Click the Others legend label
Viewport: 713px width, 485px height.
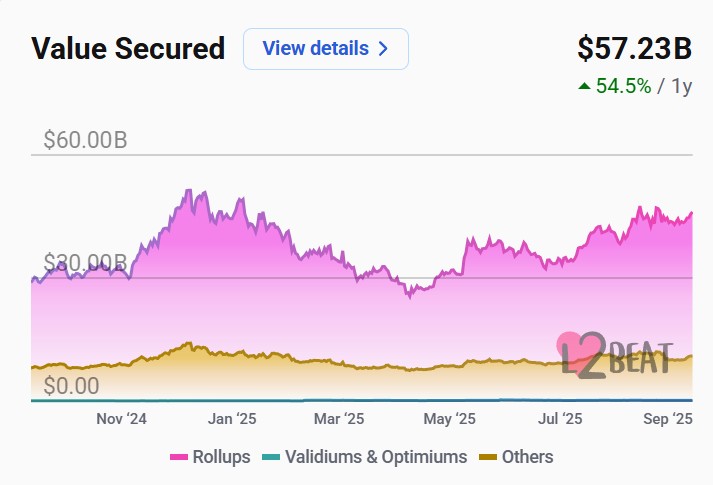pyautogui.click(x=527, y=457)
